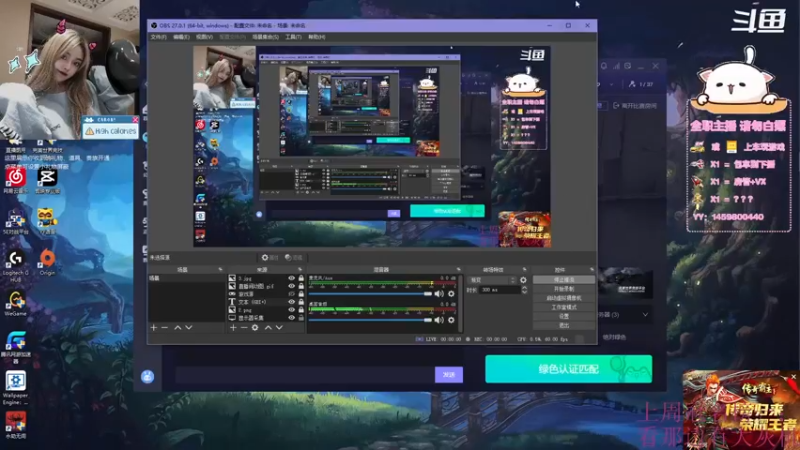This screenshot has height=450, width=800.
Task: Click 开始录制 button
Action: 564,289
